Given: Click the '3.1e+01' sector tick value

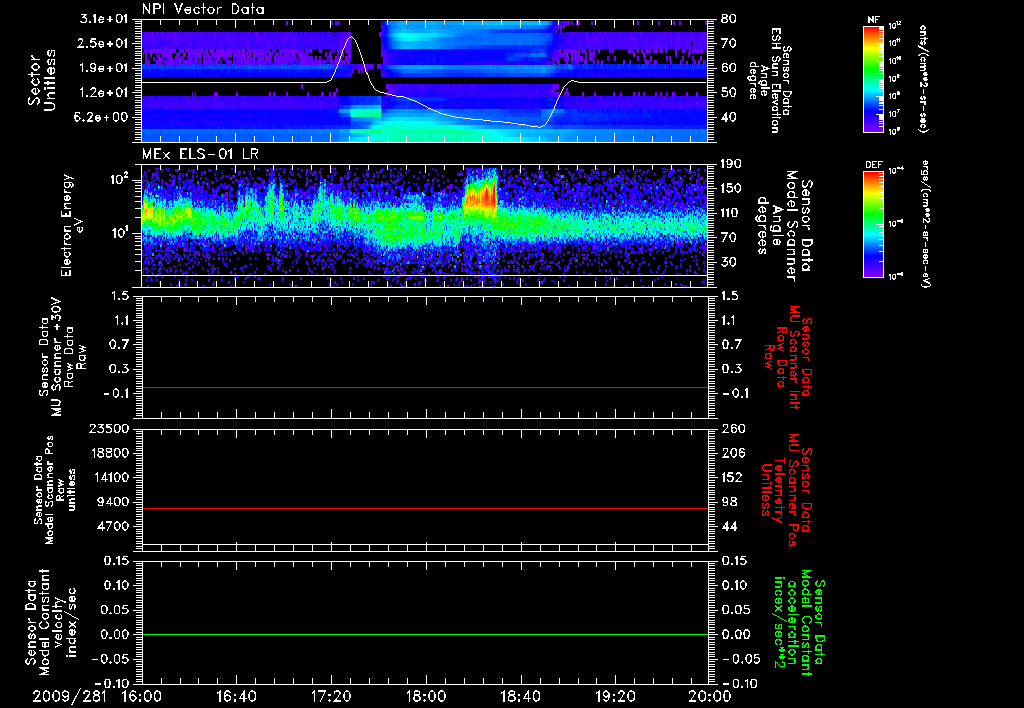Looking at the screenshot, I should (x=106, y=19).
